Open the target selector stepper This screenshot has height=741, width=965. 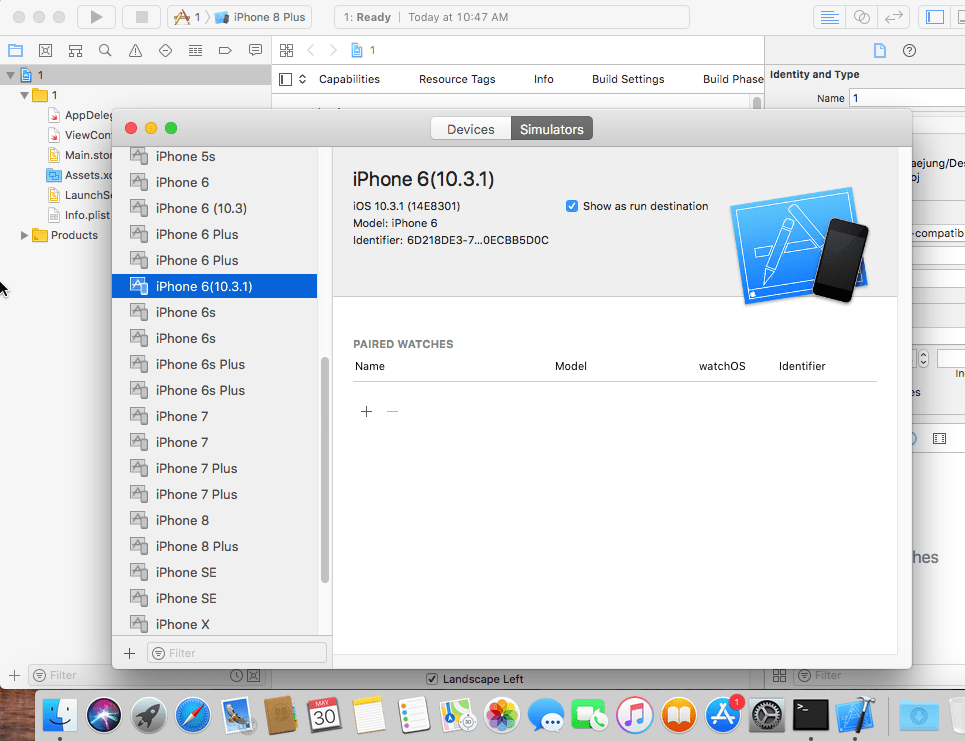tap(302, 79)
